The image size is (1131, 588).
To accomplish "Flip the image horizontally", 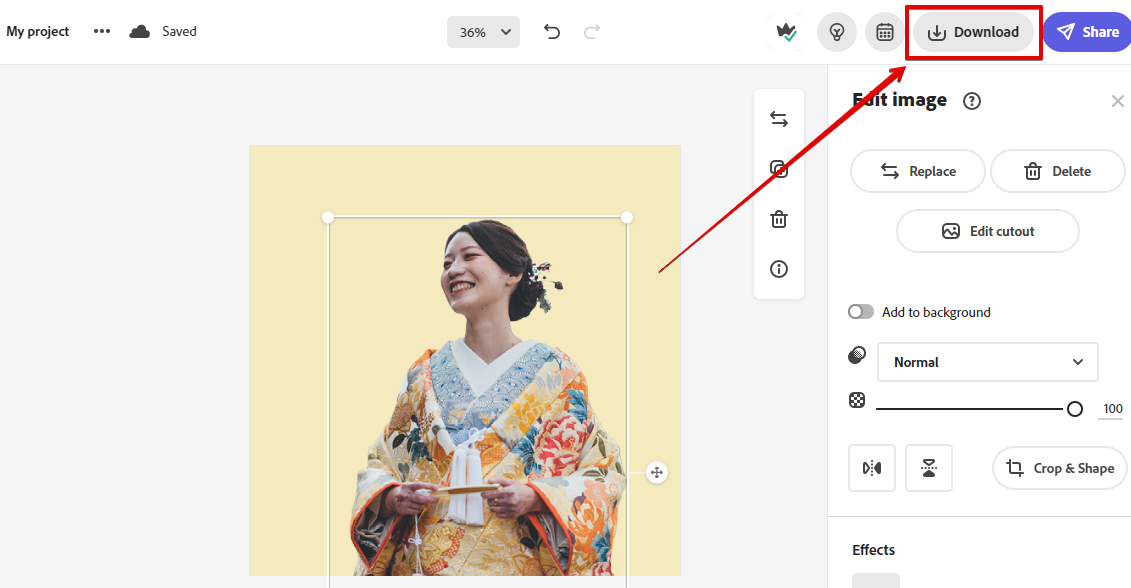I will point(871,468).
